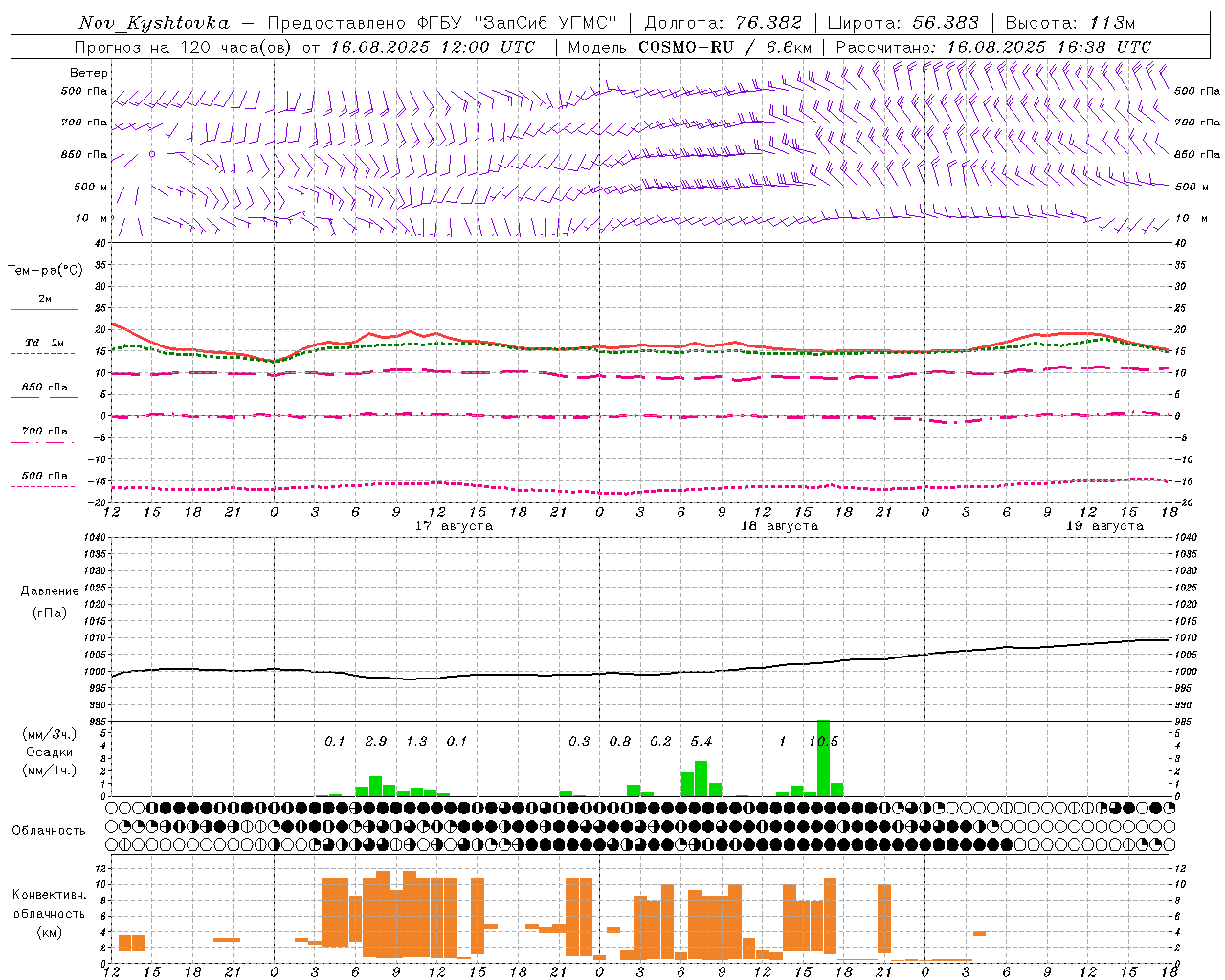This screenshot has height=980, width=1225.
Task: Click the Td 2м legend entry
Action: click(x=45, y=343)
